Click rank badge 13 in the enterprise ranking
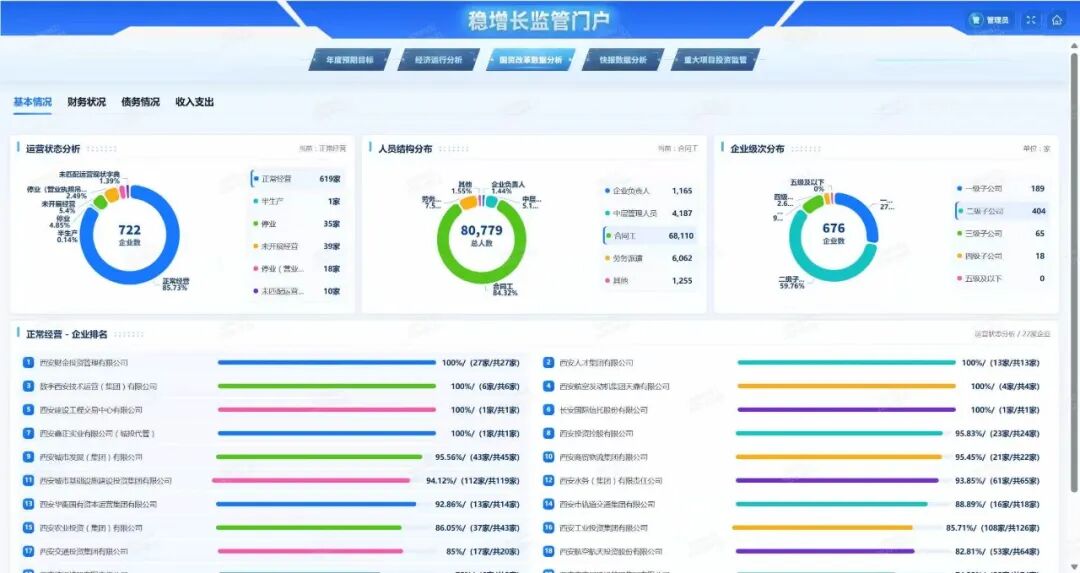 (28, 504)
